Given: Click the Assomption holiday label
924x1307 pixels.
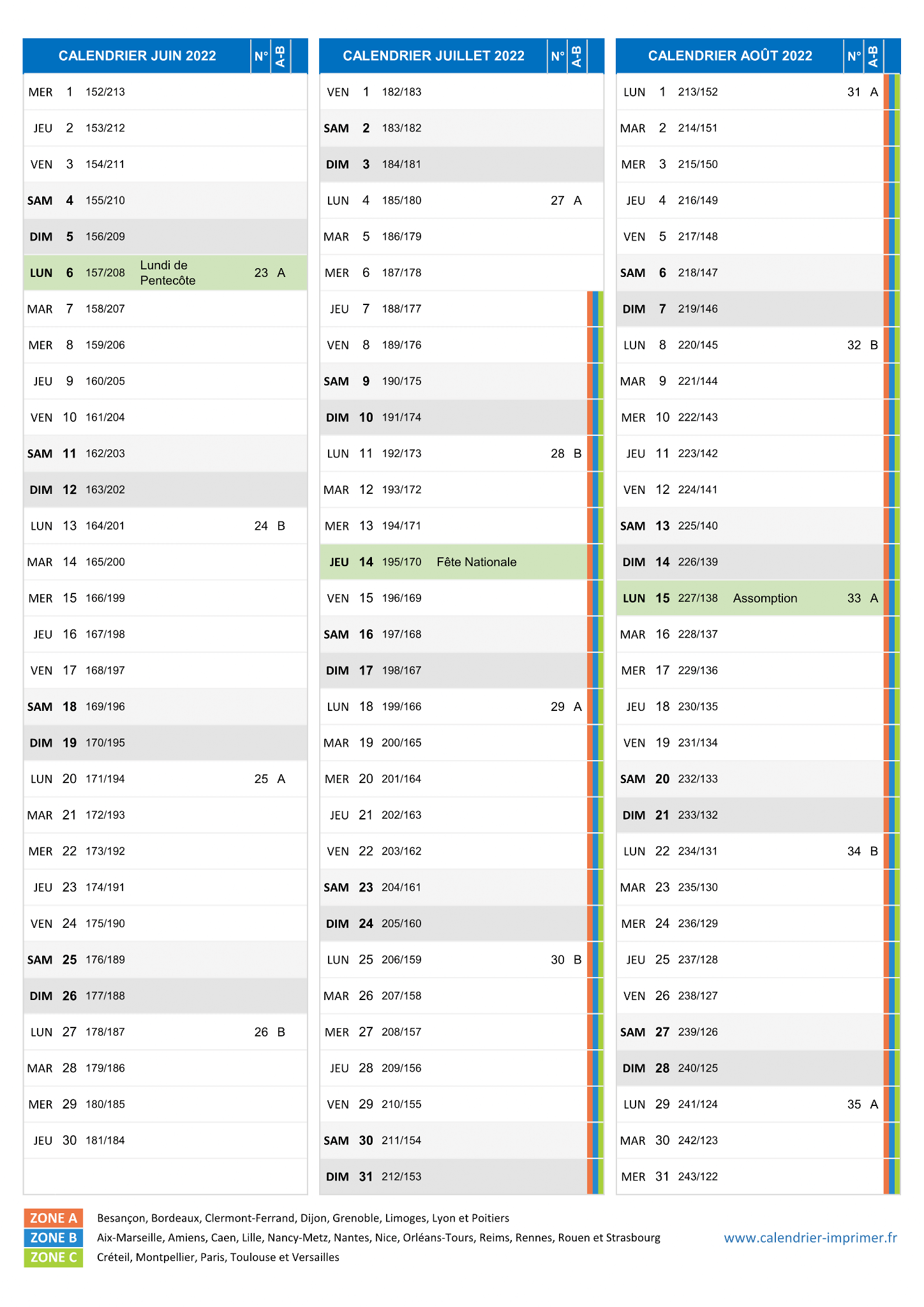Looking at the screenshot, I should [765, 599].
